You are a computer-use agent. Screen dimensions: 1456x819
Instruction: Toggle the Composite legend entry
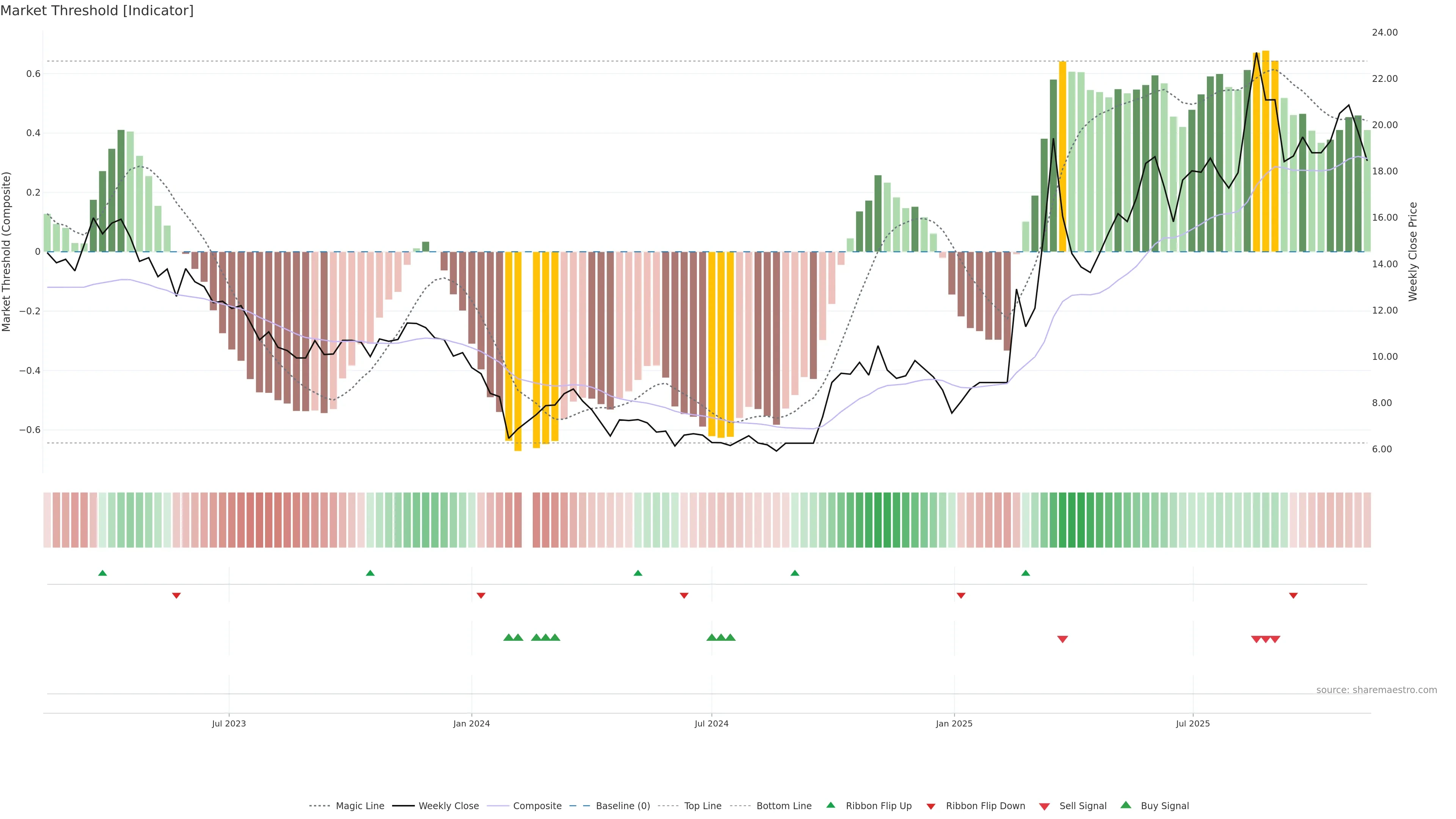pyautogui.click(x=537, y=806)
